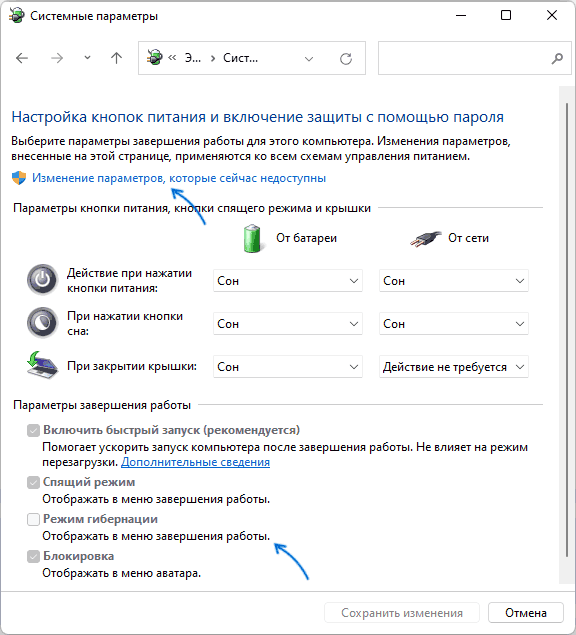The height and width of the screenshot is (635, 576).
Task: Open sleep button dropdown under 'От сети'
Action: tap(454, 324)
